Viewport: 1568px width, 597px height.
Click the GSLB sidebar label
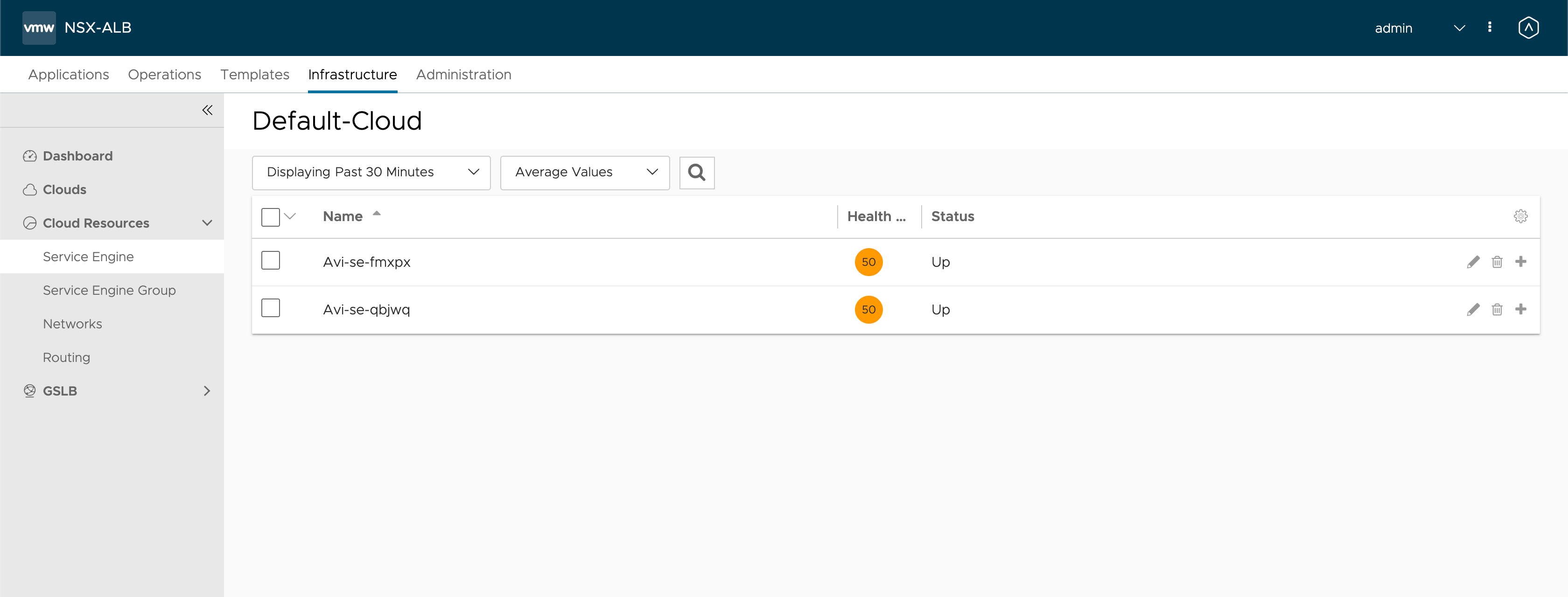click(x=60, y=391)
